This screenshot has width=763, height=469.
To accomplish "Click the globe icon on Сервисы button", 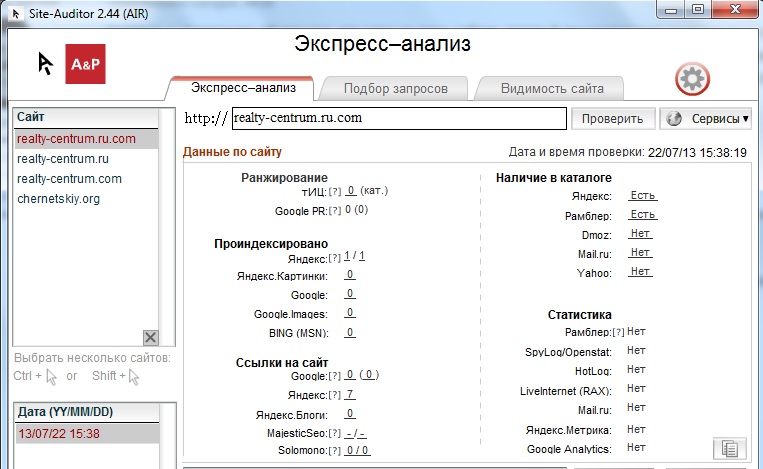I will point(673,118).
